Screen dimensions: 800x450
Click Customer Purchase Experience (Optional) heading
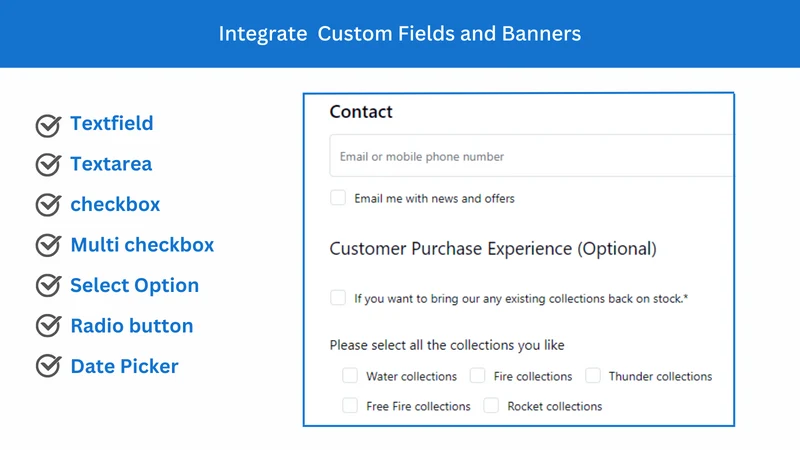pos(493,249)
